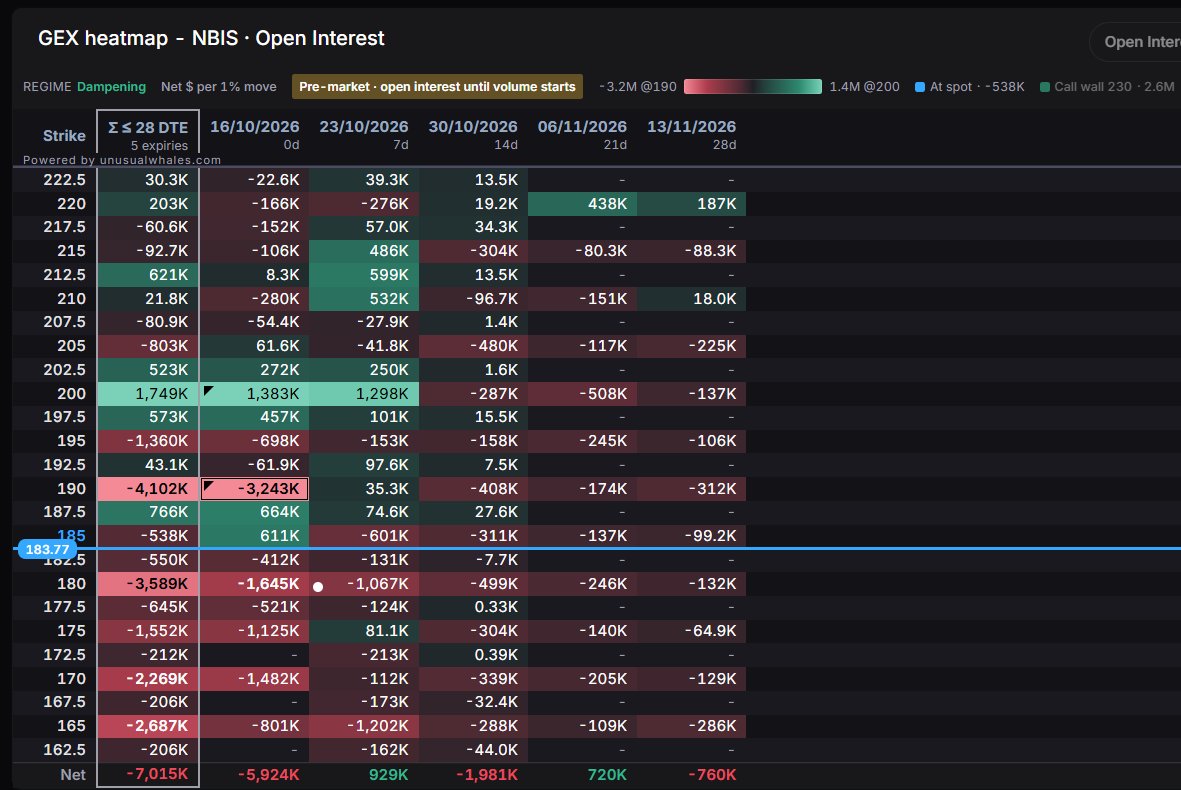Click the Net $ per 1% move label
Screen dimensions: 1181x790
coord(218,87)
